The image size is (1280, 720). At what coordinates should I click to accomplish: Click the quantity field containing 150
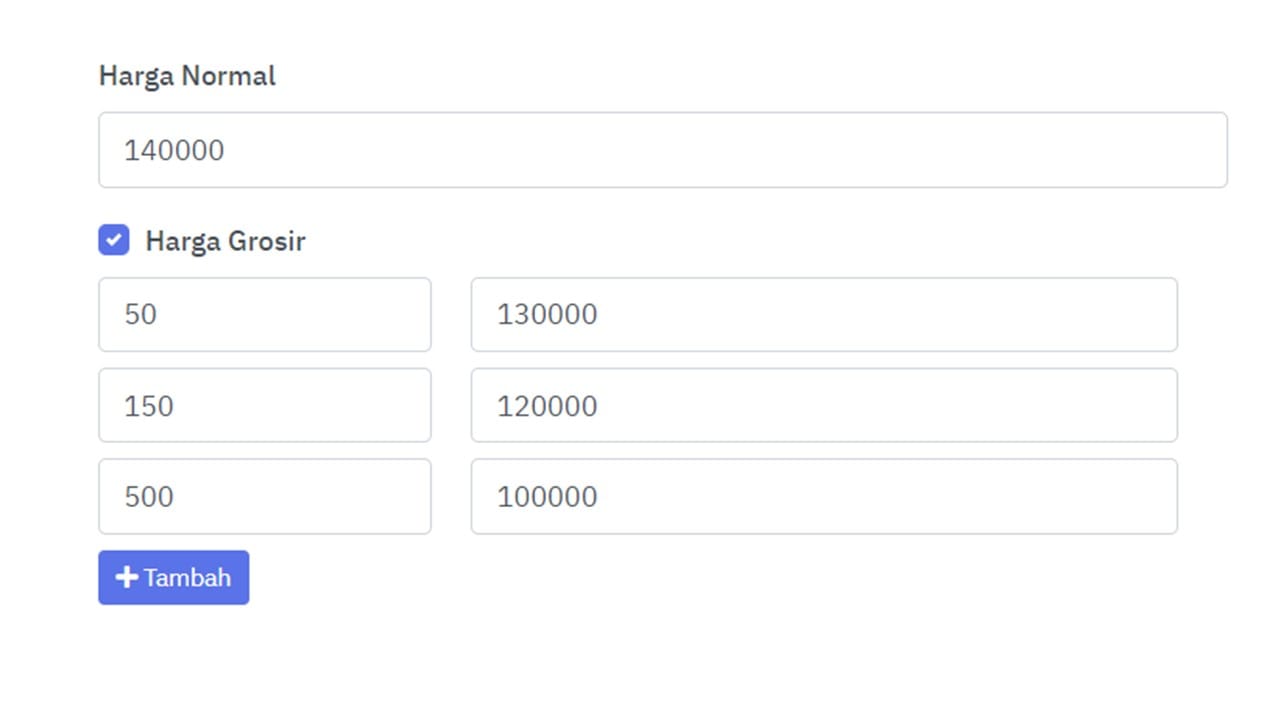[x=264, y=405]
